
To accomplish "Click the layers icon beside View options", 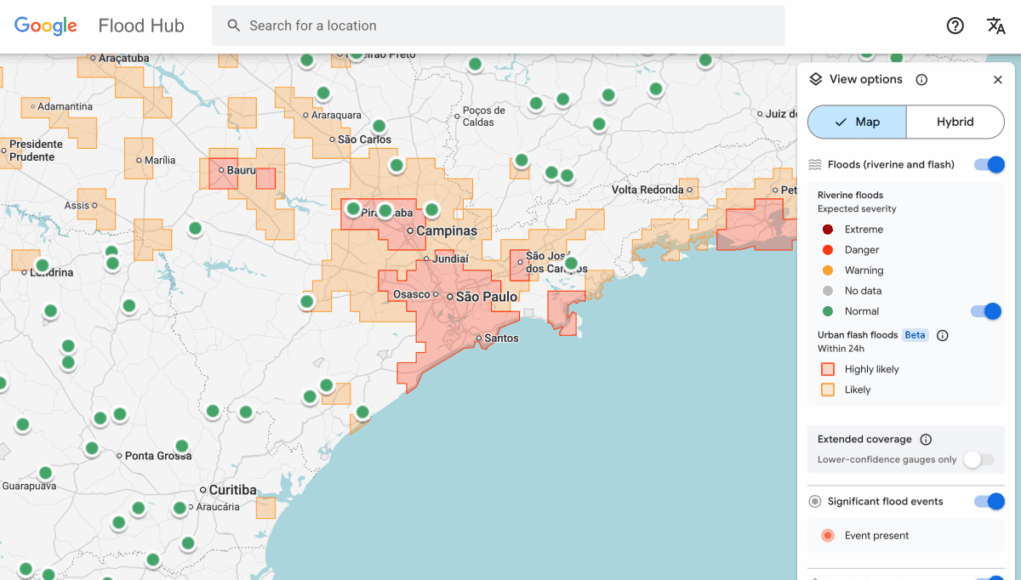I will [x=816, y=80].
